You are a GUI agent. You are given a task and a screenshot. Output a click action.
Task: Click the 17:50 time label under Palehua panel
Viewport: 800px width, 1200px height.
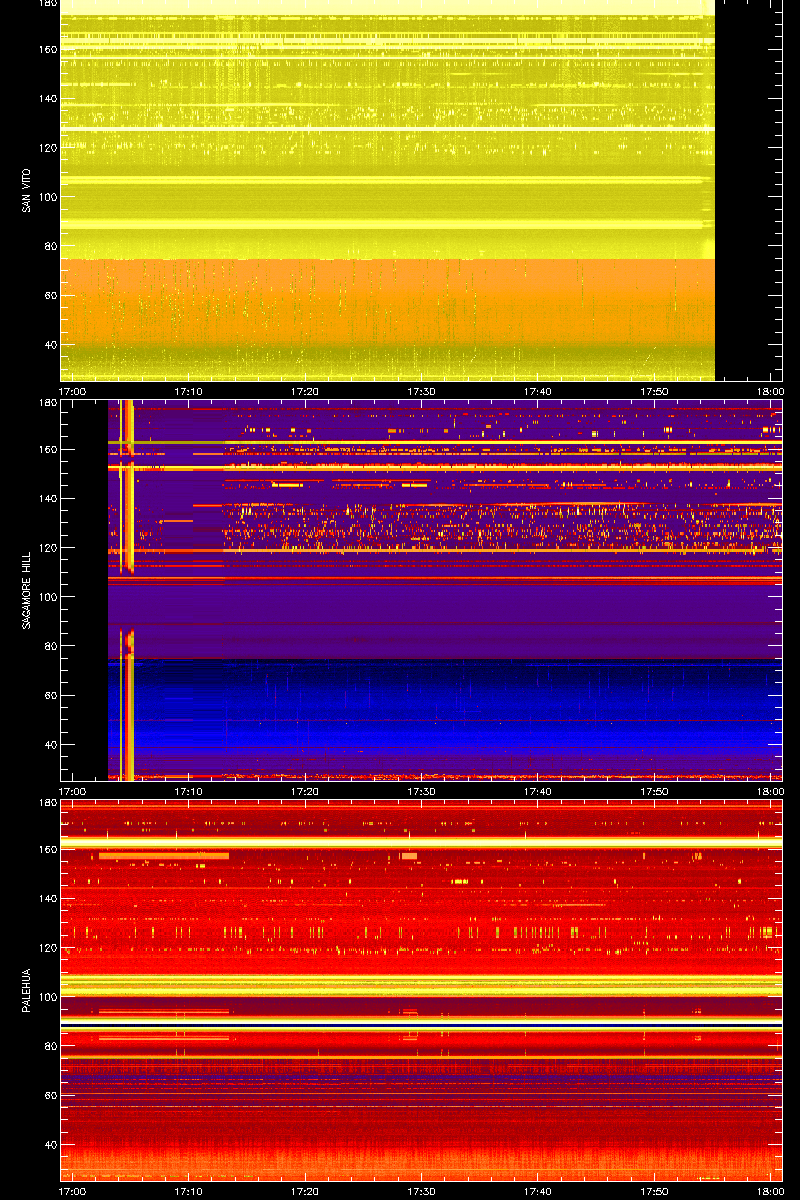pyautogui.click(x=655, y=1192)
